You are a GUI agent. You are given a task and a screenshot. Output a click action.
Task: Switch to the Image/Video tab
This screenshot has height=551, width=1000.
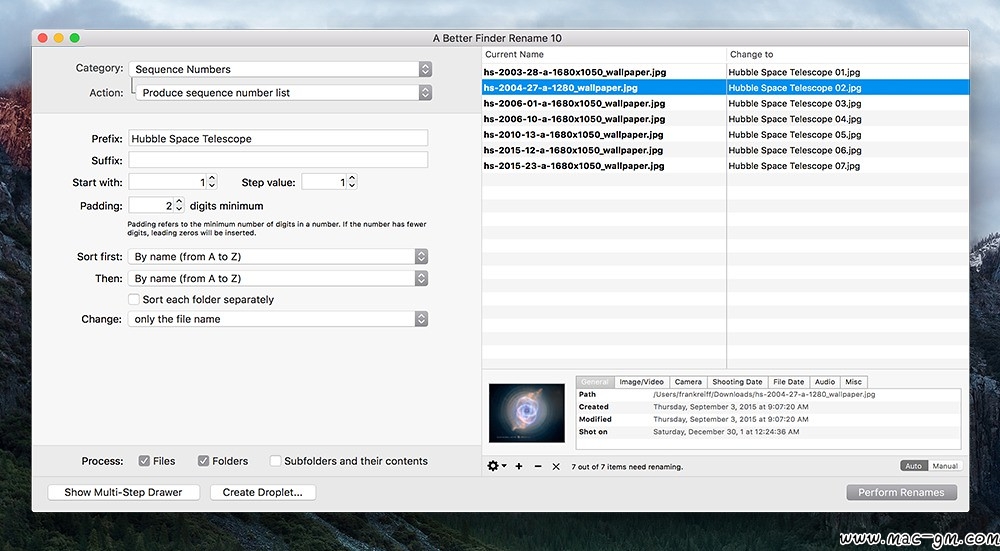pyautogui.click(x=642, y=382)
